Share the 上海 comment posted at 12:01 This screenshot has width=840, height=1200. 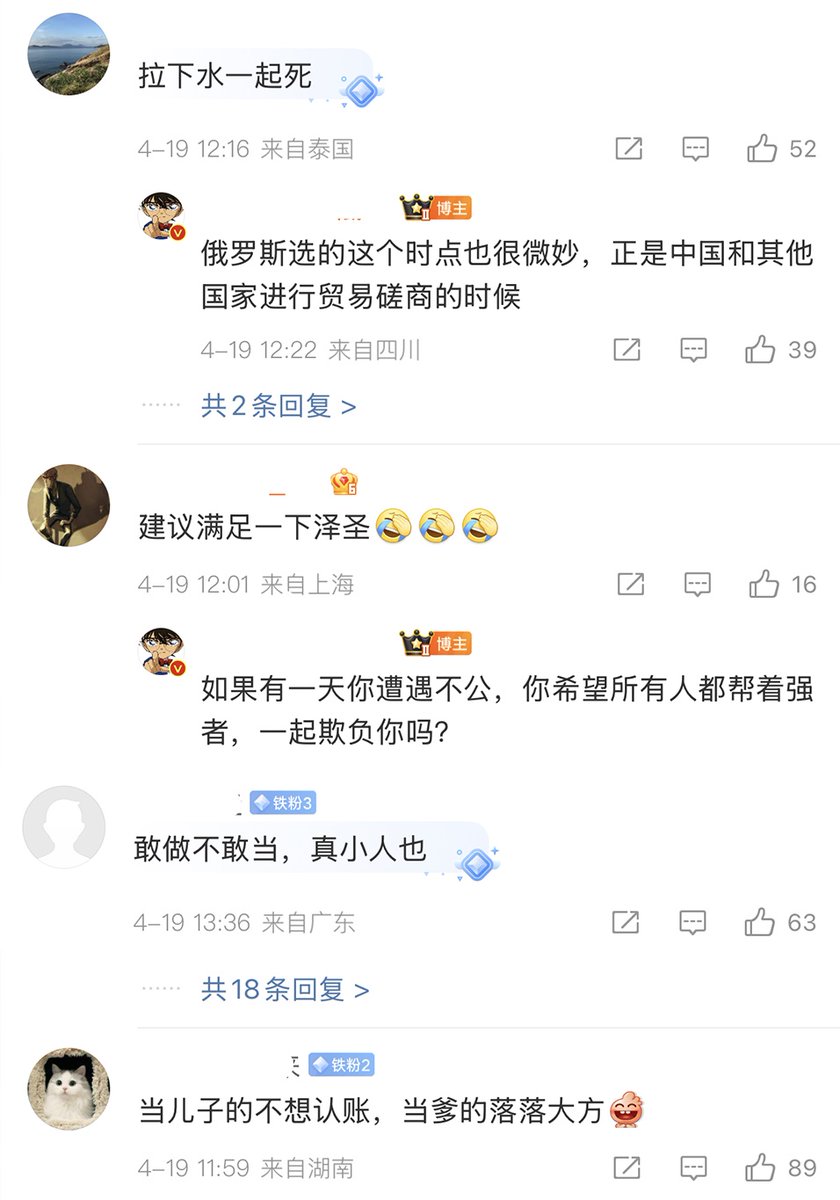[630, 584]
